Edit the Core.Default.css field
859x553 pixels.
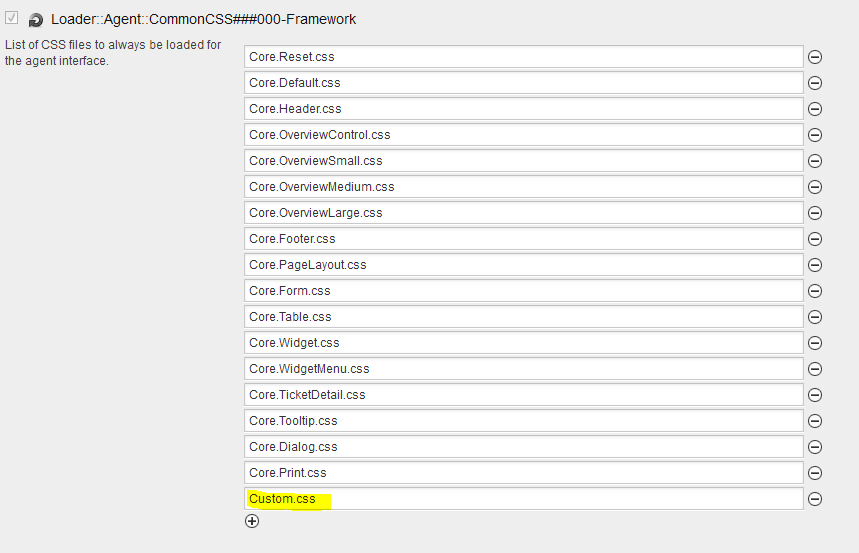[524, 83]
